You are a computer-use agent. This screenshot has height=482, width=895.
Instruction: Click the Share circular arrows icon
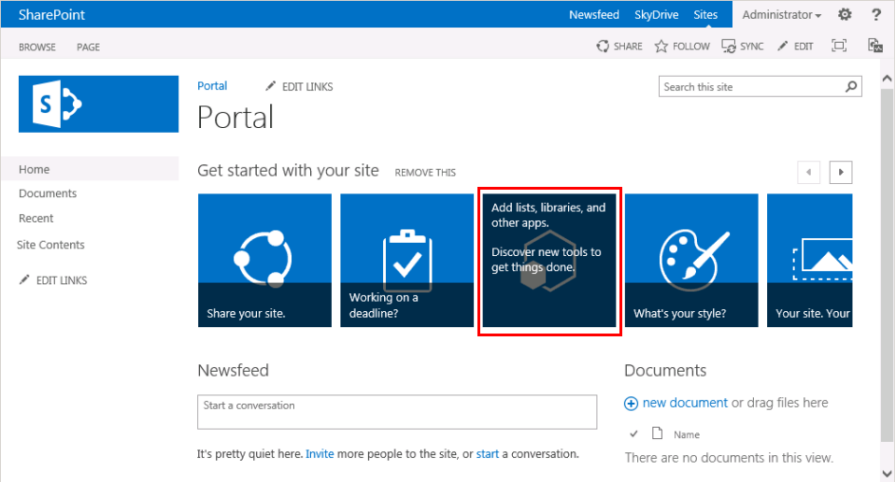tap(603, 46)
